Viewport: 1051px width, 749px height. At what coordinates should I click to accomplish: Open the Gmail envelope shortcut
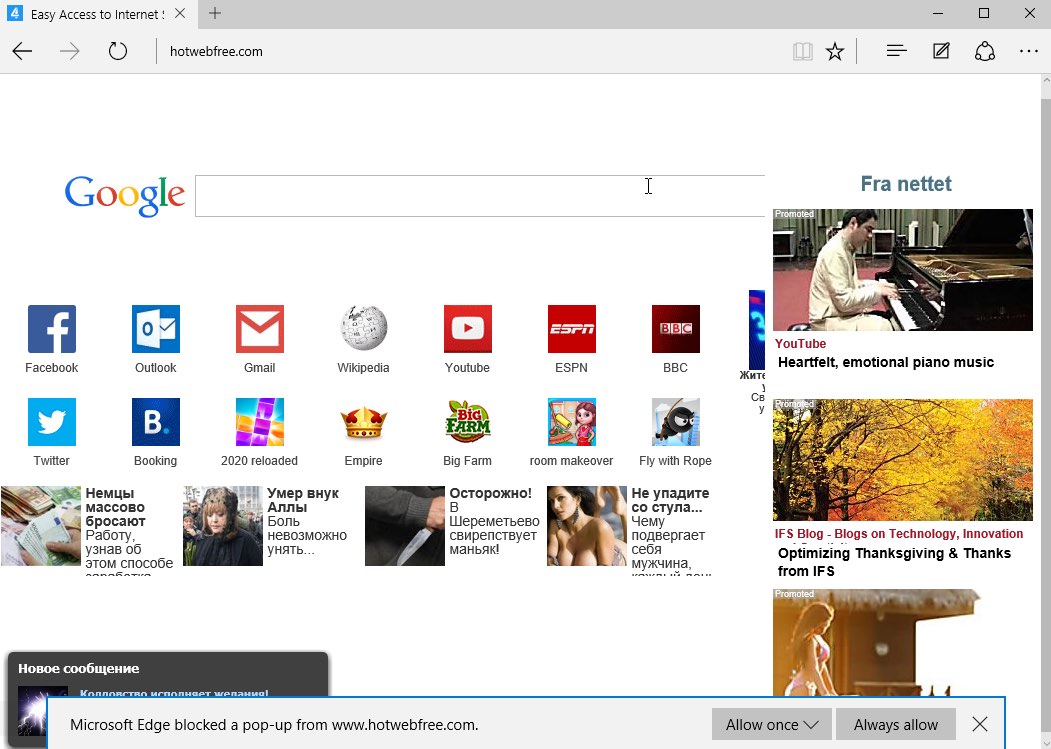pyautogui.click(x=260, y=329)
